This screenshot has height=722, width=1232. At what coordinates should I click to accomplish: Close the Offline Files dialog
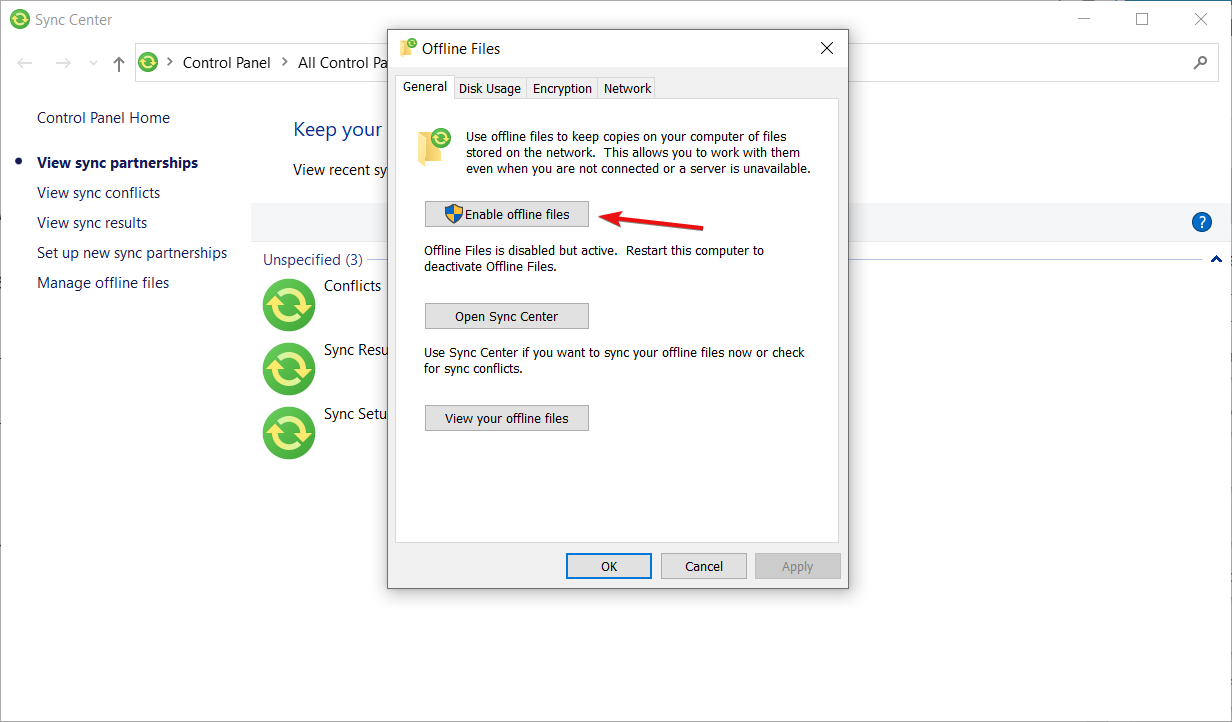(826, 48)
